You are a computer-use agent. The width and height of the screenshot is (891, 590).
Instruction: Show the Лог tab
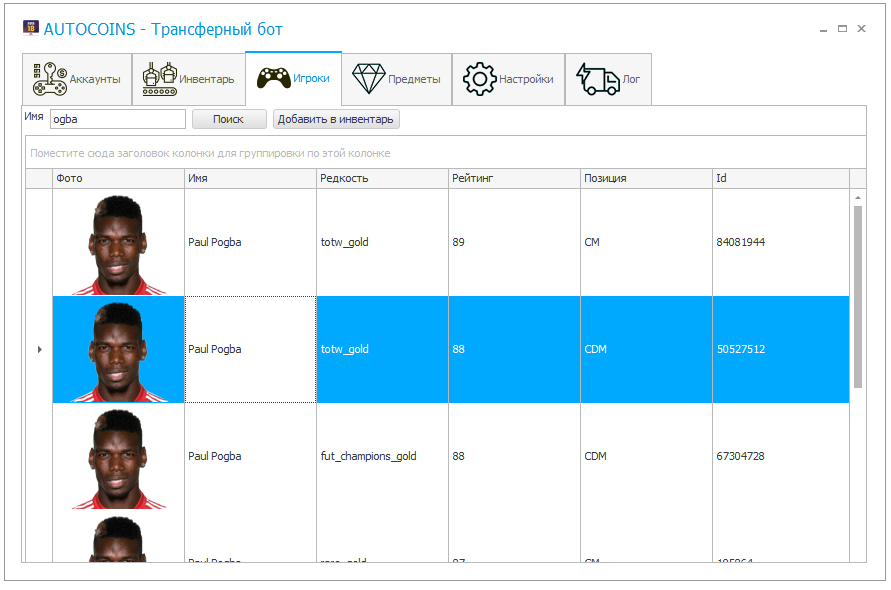pyautogui.click(x=609, y=79)
